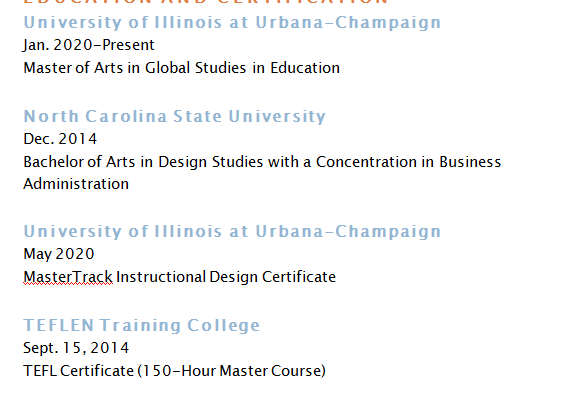
Task: Place cursor in the word Administration
Action: click(76, 184)
